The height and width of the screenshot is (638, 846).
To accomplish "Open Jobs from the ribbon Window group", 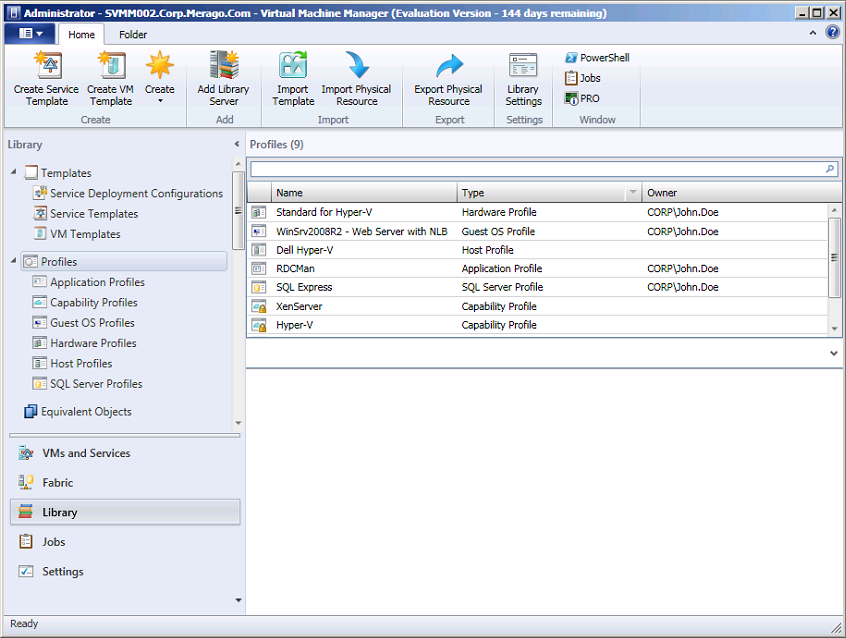I will [583, 78].
